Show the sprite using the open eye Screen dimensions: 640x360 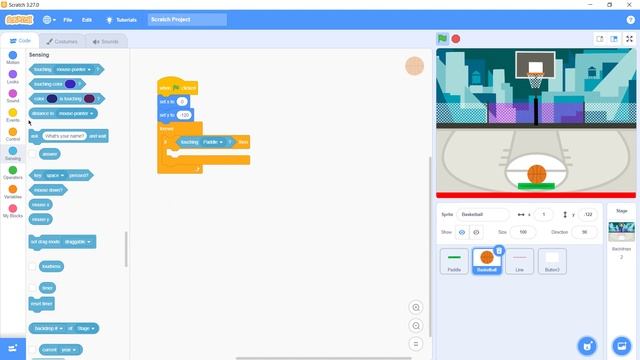(462, 232)
